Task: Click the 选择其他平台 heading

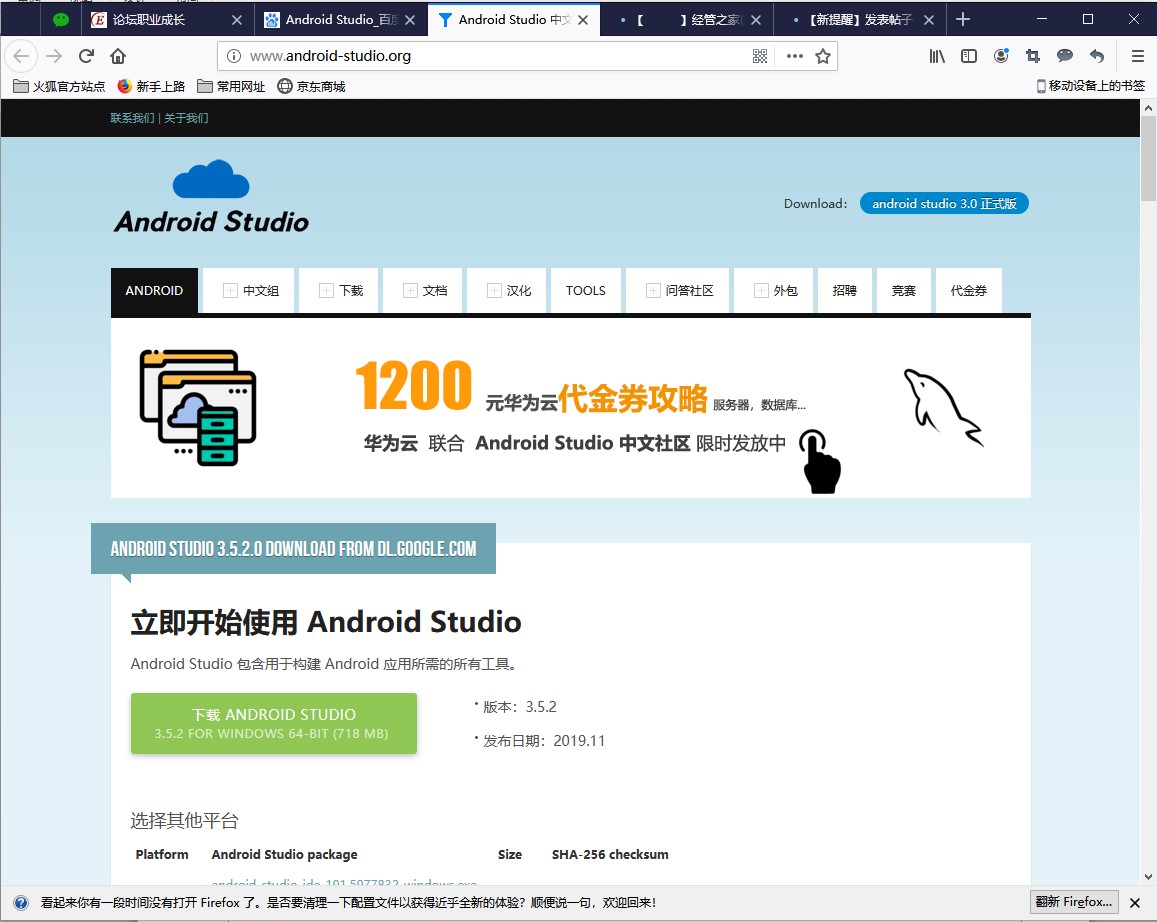Action: click(184, 820)
